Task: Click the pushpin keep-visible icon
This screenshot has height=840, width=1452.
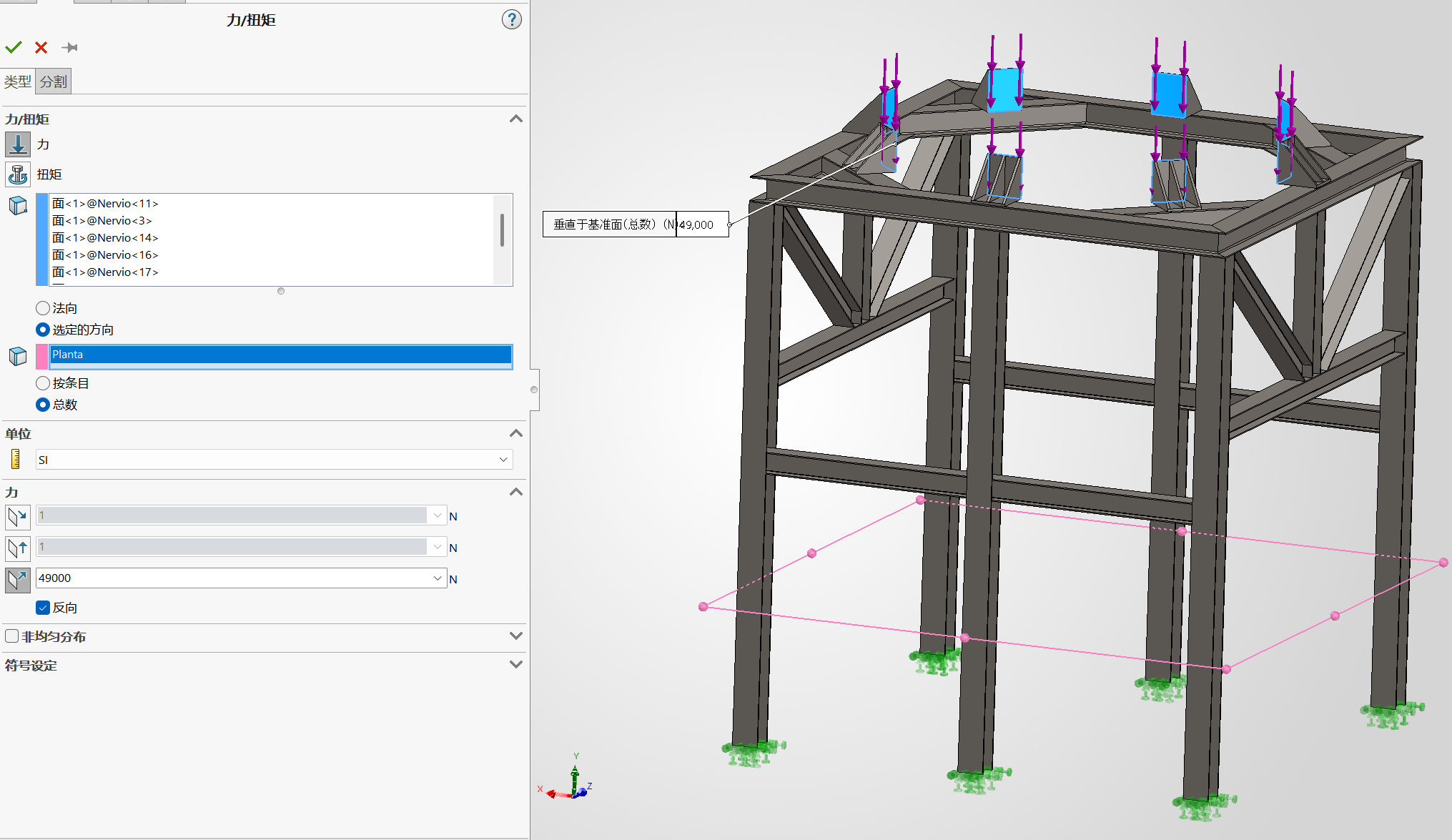Action: [x=69, y=47]
